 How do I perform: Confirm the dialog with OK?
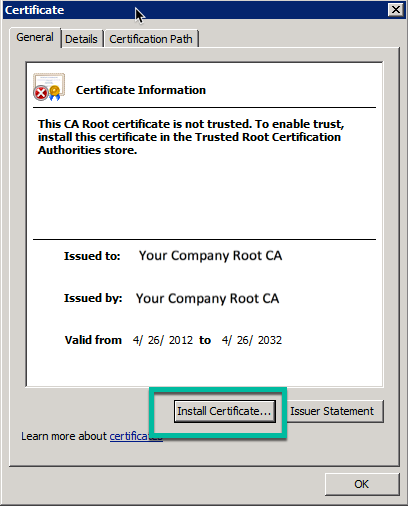(x=362, y=484)
